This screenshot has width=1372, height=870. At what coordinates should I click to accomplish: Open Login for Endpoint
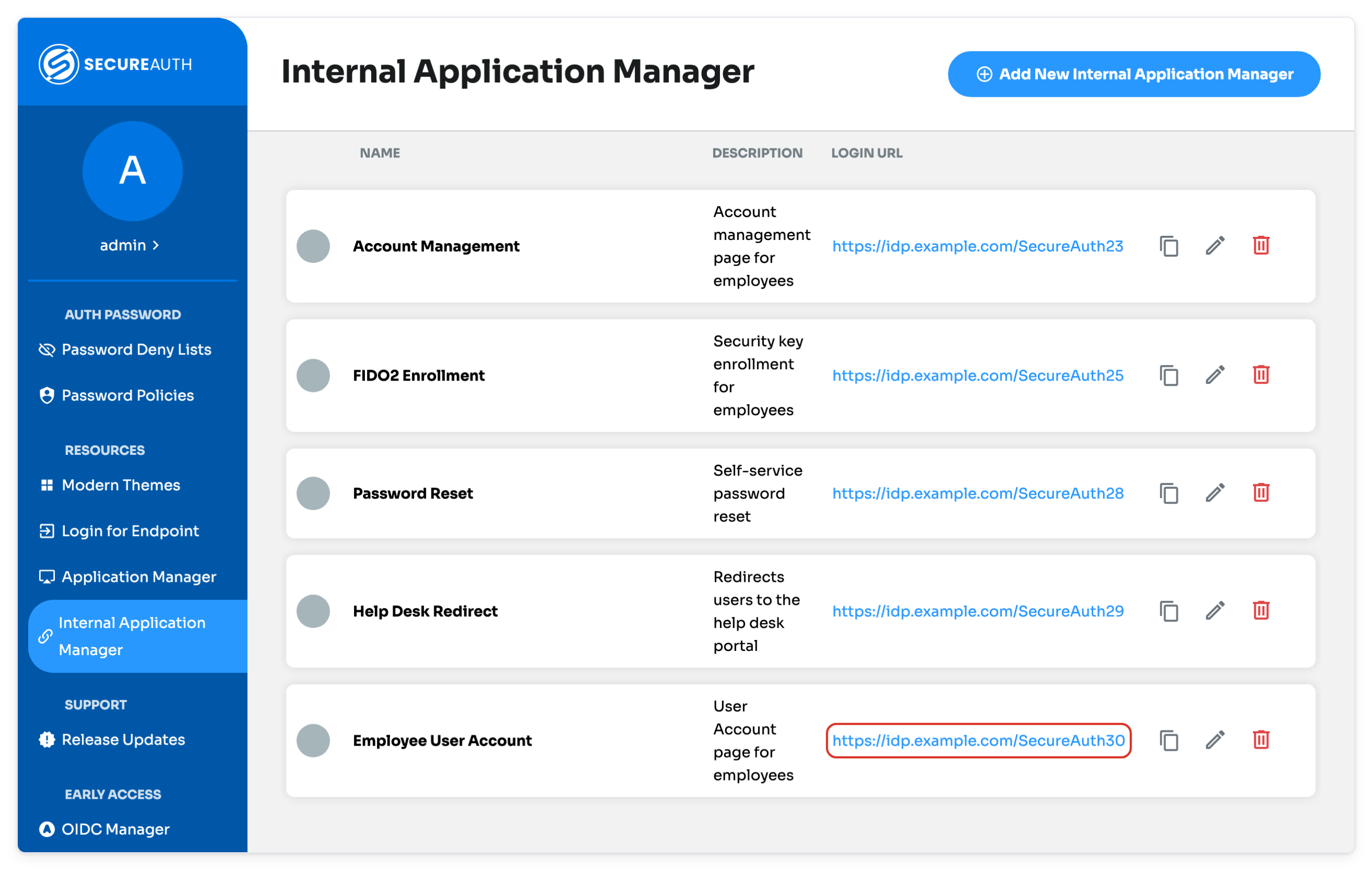119,531
